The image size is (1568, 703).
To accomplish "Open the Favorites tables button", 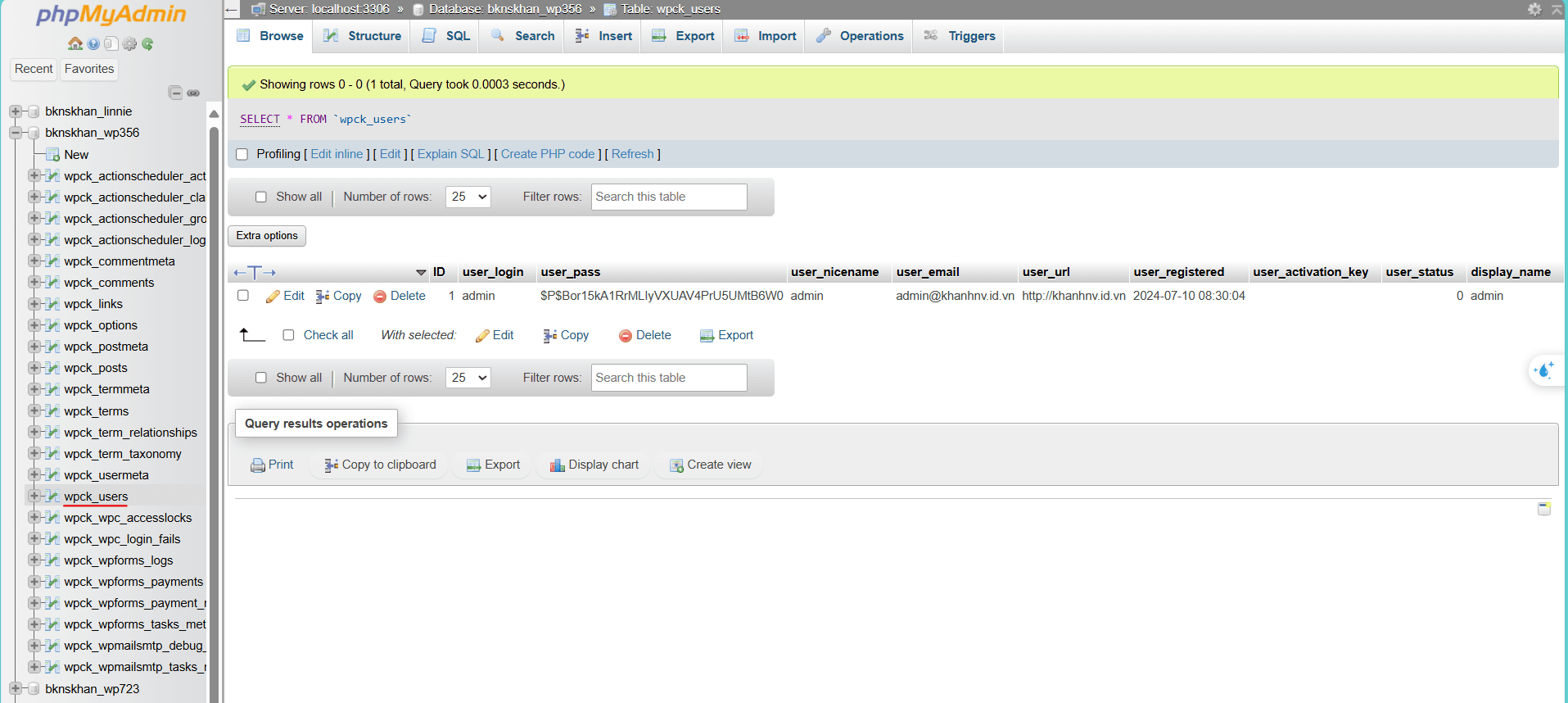I will pos(89,69).
